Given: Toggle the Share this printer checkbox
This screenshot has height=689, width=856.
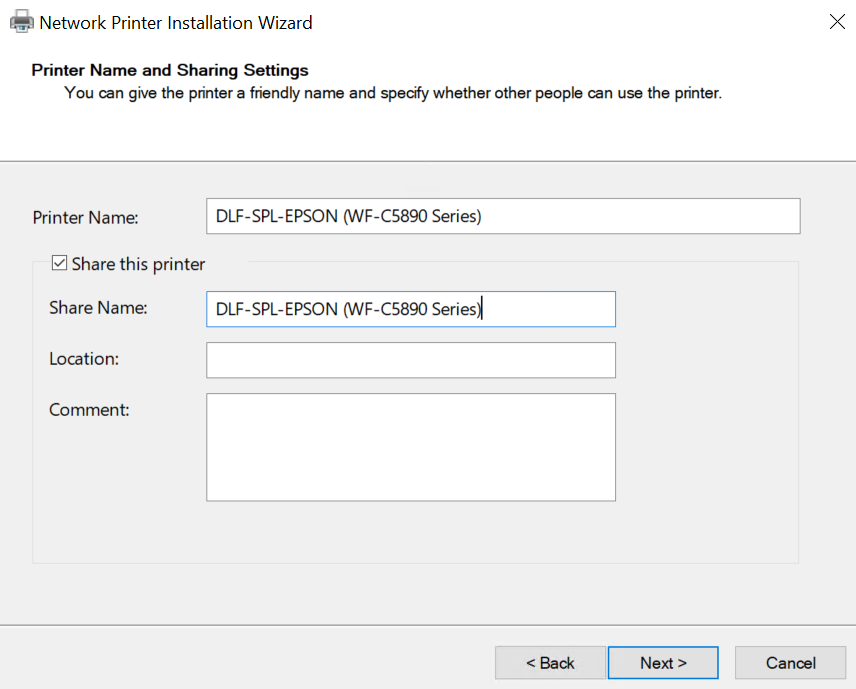Looking at the screenshot, I should pyautogui.click(x=59, y=264).
